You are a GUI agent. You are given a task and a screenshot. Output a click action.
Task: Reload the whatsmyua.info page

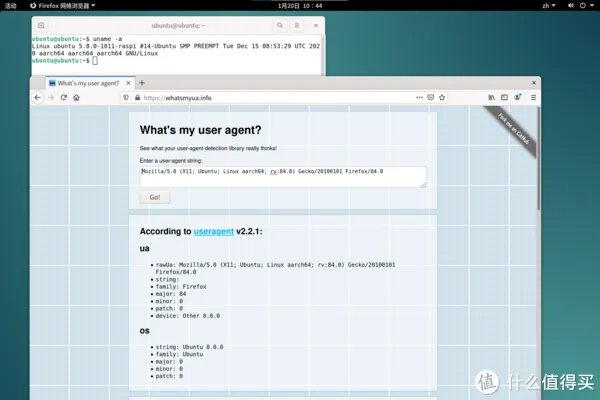click(x=63, y=98)
